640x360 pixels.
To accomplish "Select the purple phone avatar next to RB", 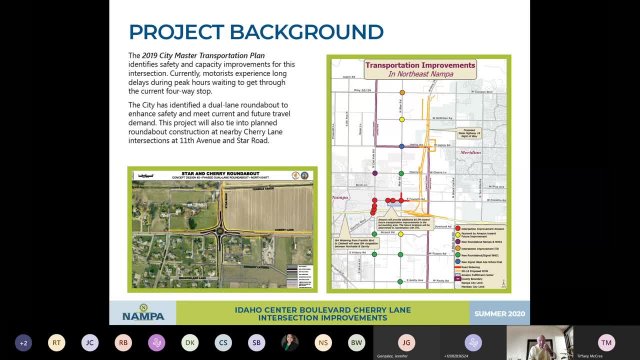I will point(157,343).
